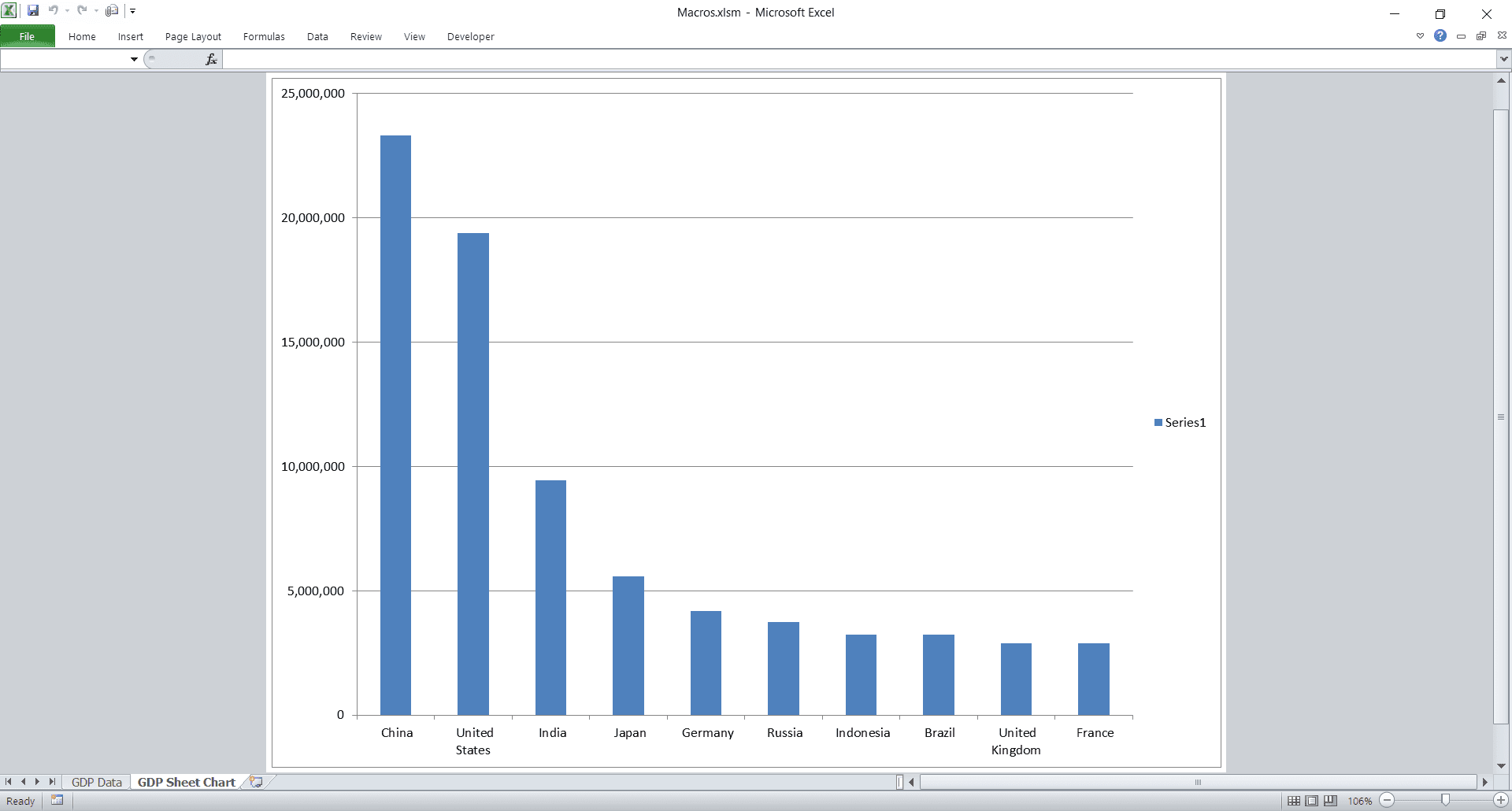
Task: Open the Name Box dropdown arrow
Action: 134,59
